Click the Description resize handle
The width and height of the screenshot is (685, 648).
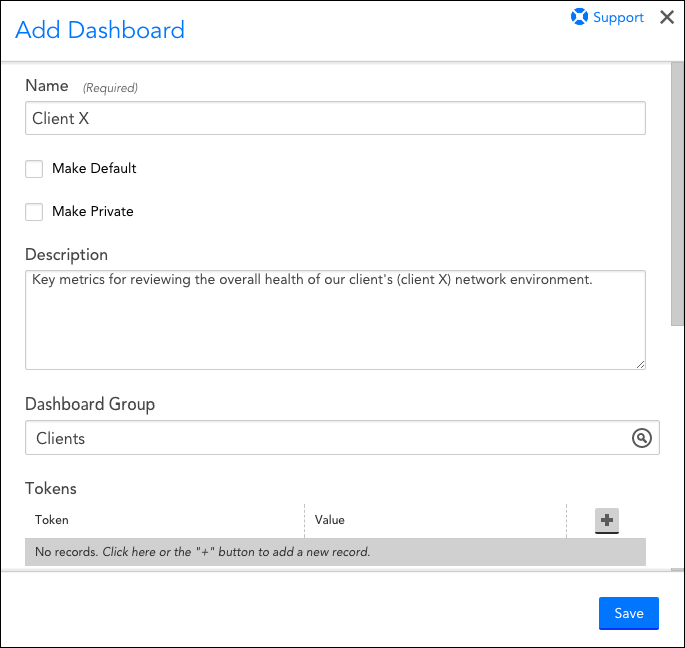point(640,364)
